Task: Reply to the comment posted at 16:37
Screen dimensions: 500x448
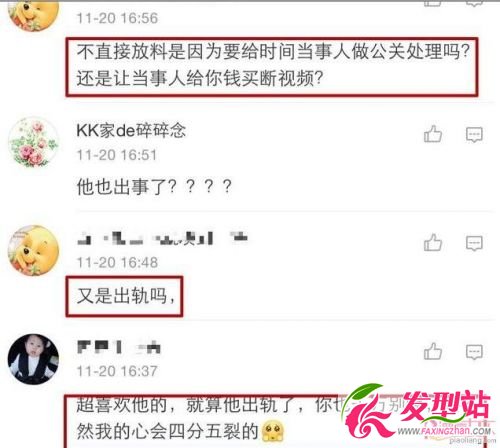Action: tap(474, 352)
